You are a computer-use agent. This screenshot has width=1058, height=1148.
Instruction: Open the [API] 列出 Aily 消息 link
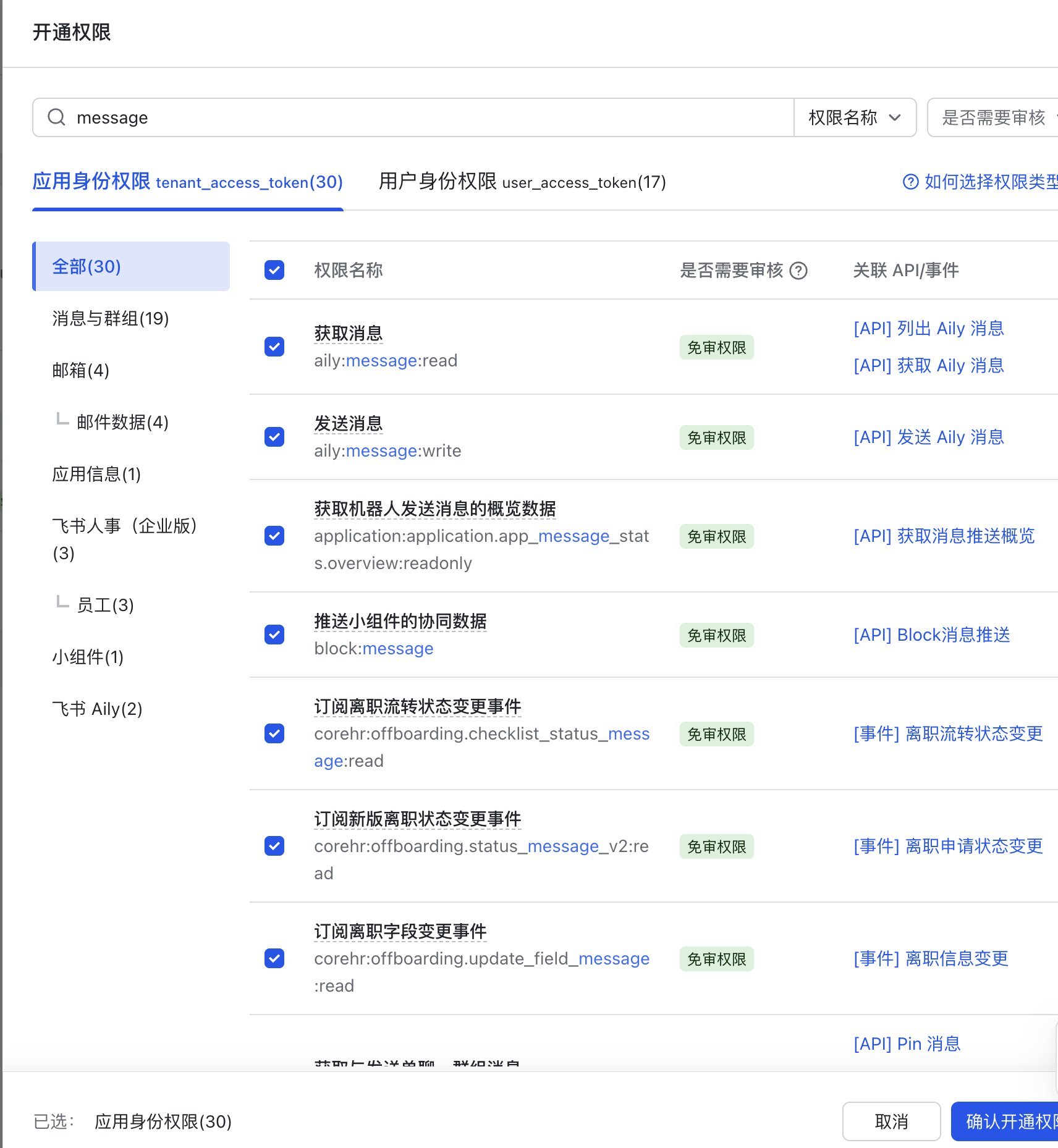point(928,328)
